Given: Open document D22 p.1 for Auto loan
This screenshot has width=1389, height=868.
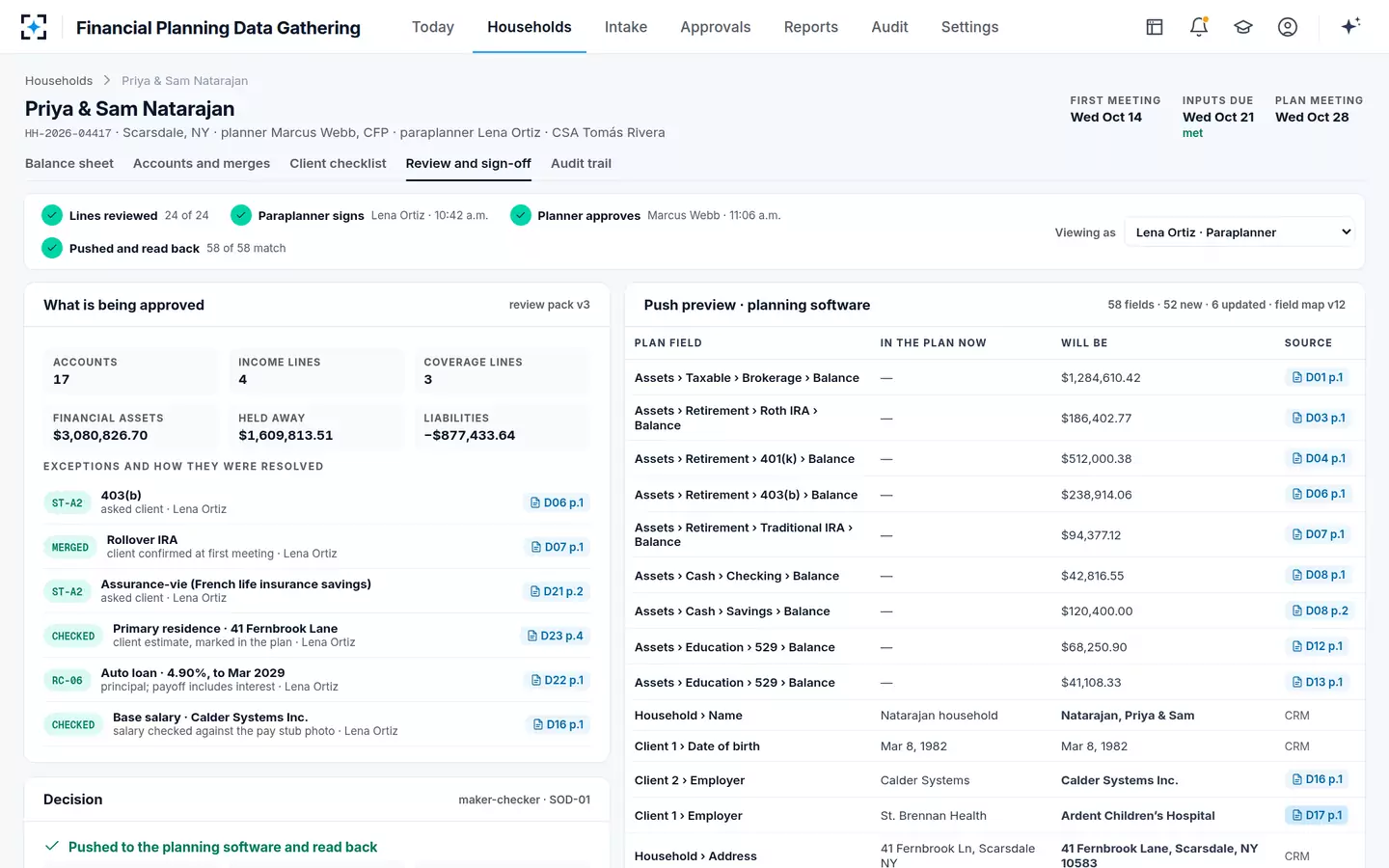Looking at the screenshot, I should tap(558, 680).
